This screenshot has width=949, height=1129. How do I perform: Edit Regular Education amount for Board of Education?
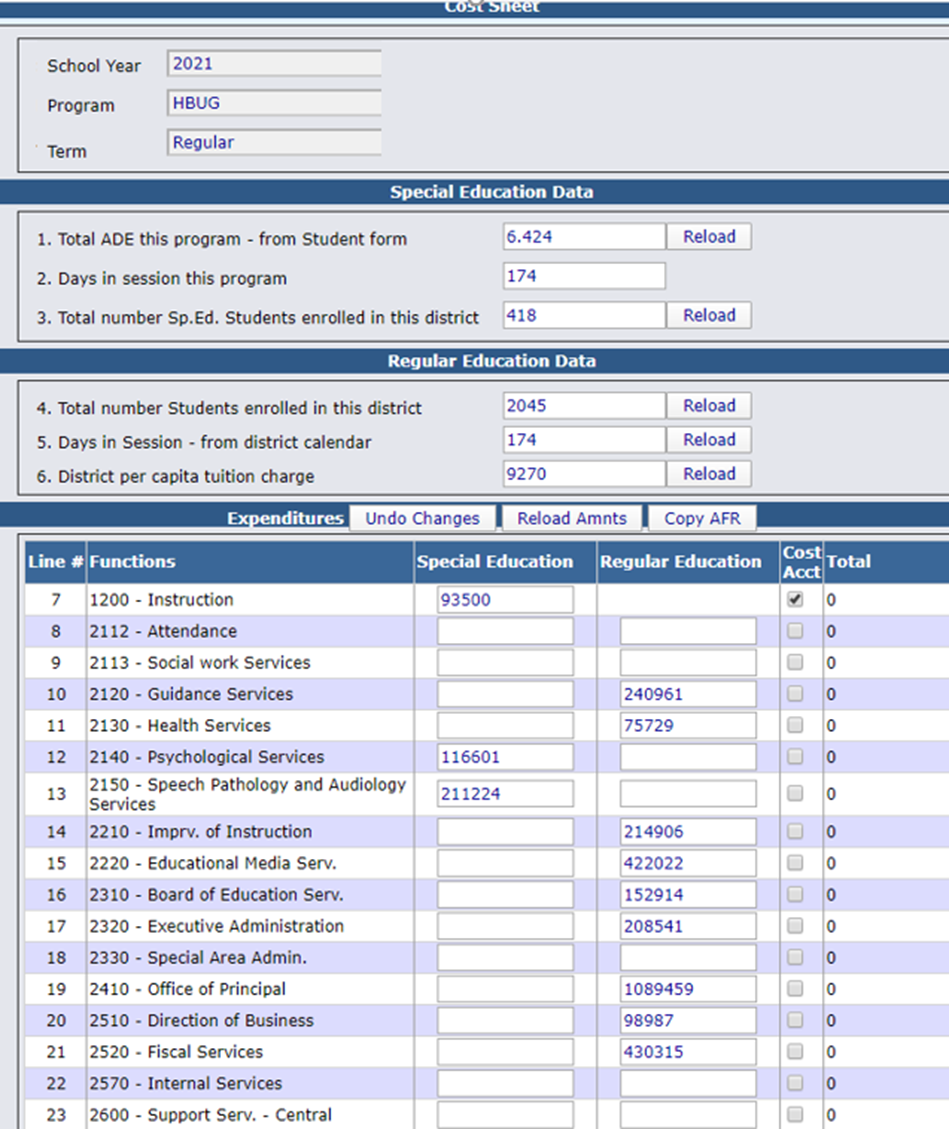[x=688, y=895]
